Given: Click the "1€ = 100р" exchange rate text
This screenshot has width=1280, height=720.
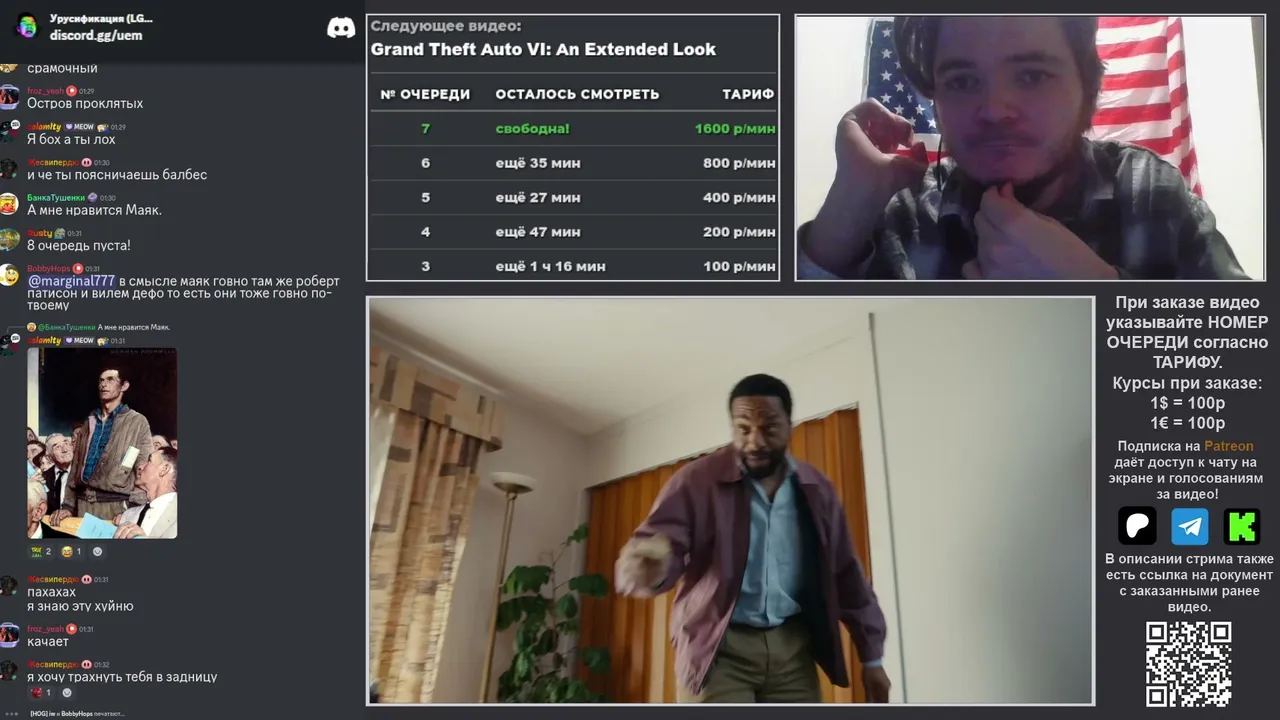Looking at the screenshot, I should [1187, 423].
